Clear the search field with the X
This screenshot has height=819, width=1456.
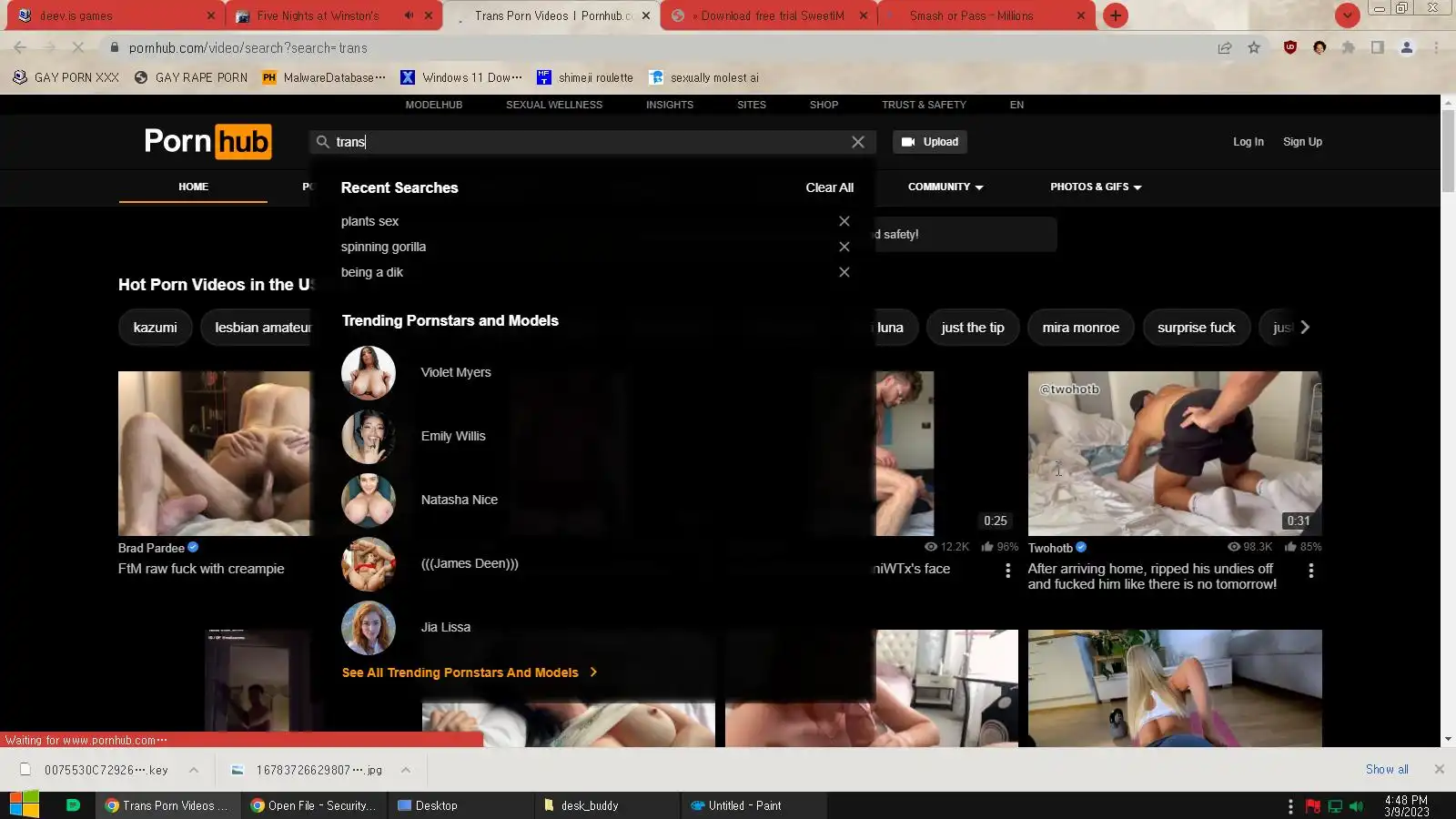858,142
